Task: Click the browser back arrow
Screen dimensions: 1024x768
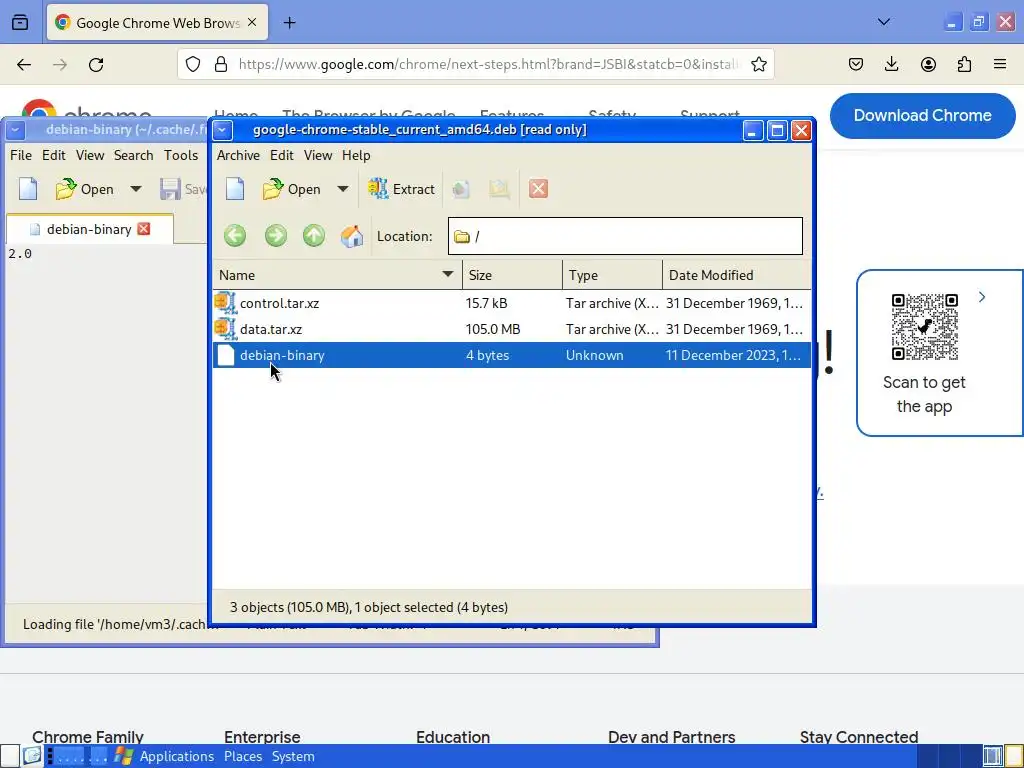Action: [x=24, y=64]
